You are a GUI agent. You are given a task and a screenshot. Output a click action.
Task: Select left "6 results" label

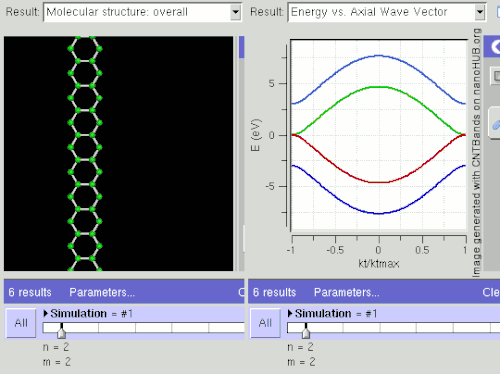point(30,292)
